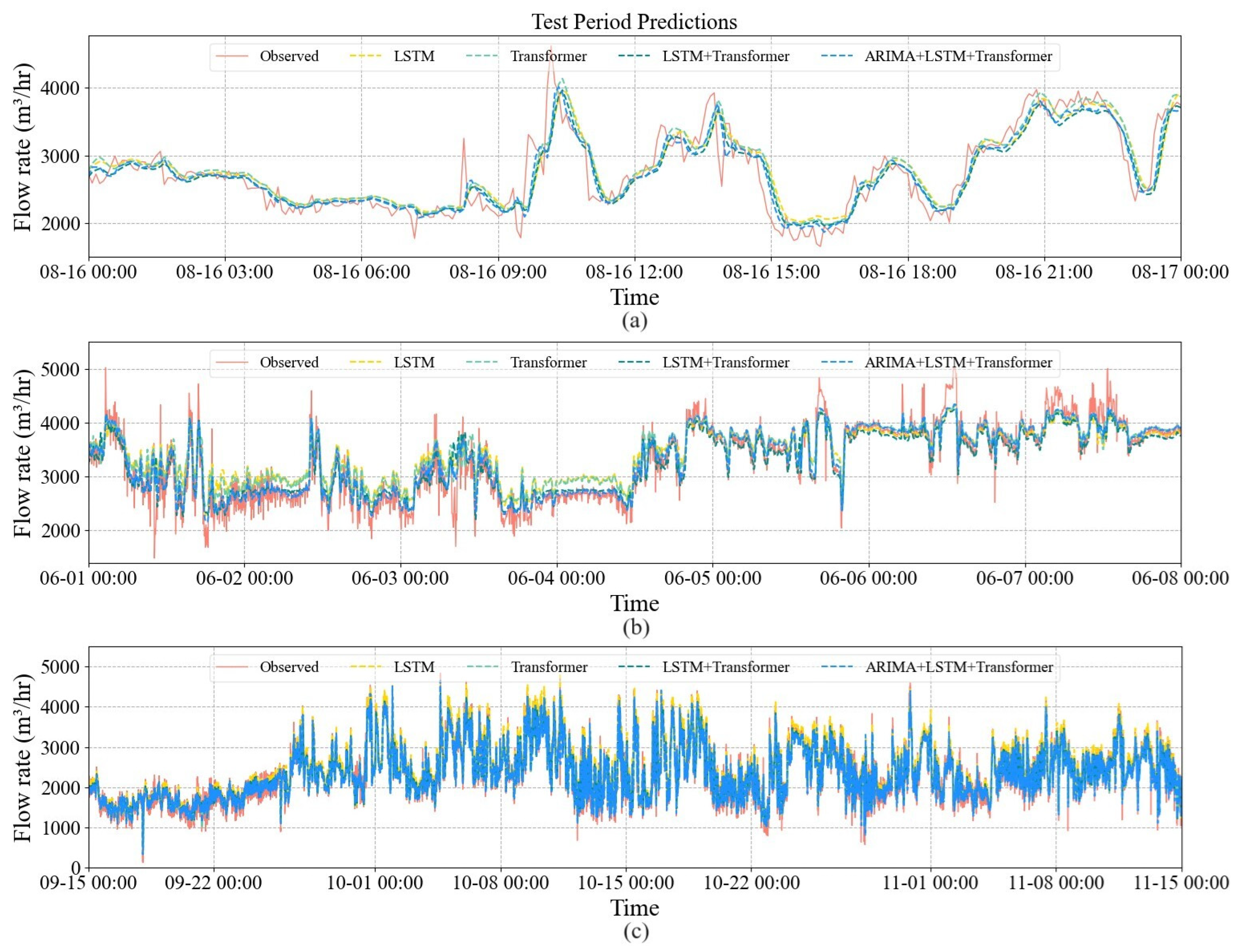Click the 08-16 21:00 x-axis tick label
This screenshot has width=1244, height=952.
[x=1044, y=272]
